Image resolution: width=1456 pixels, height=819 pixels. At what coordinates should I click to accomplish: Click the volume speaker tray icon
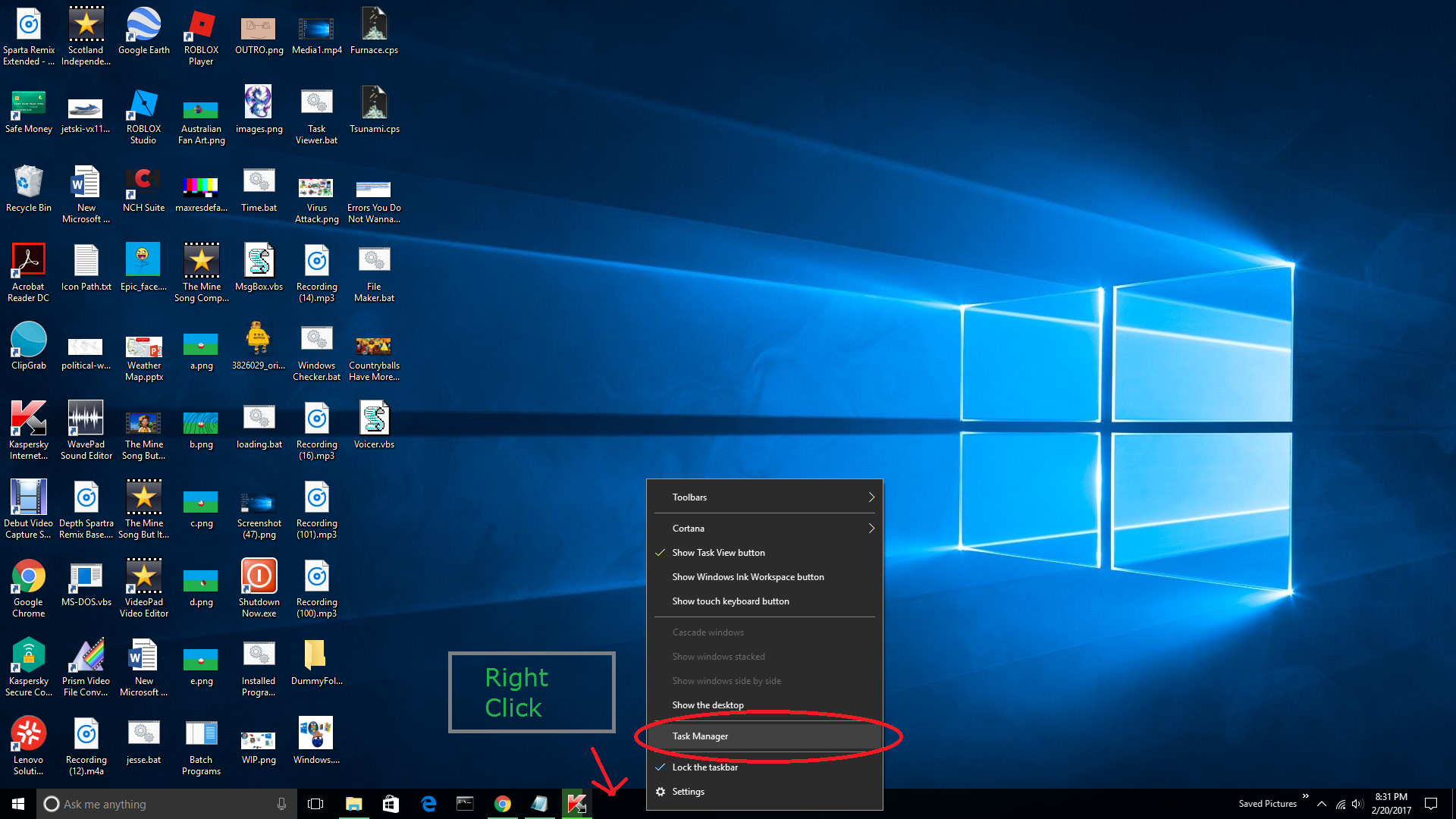(1357, 804)
